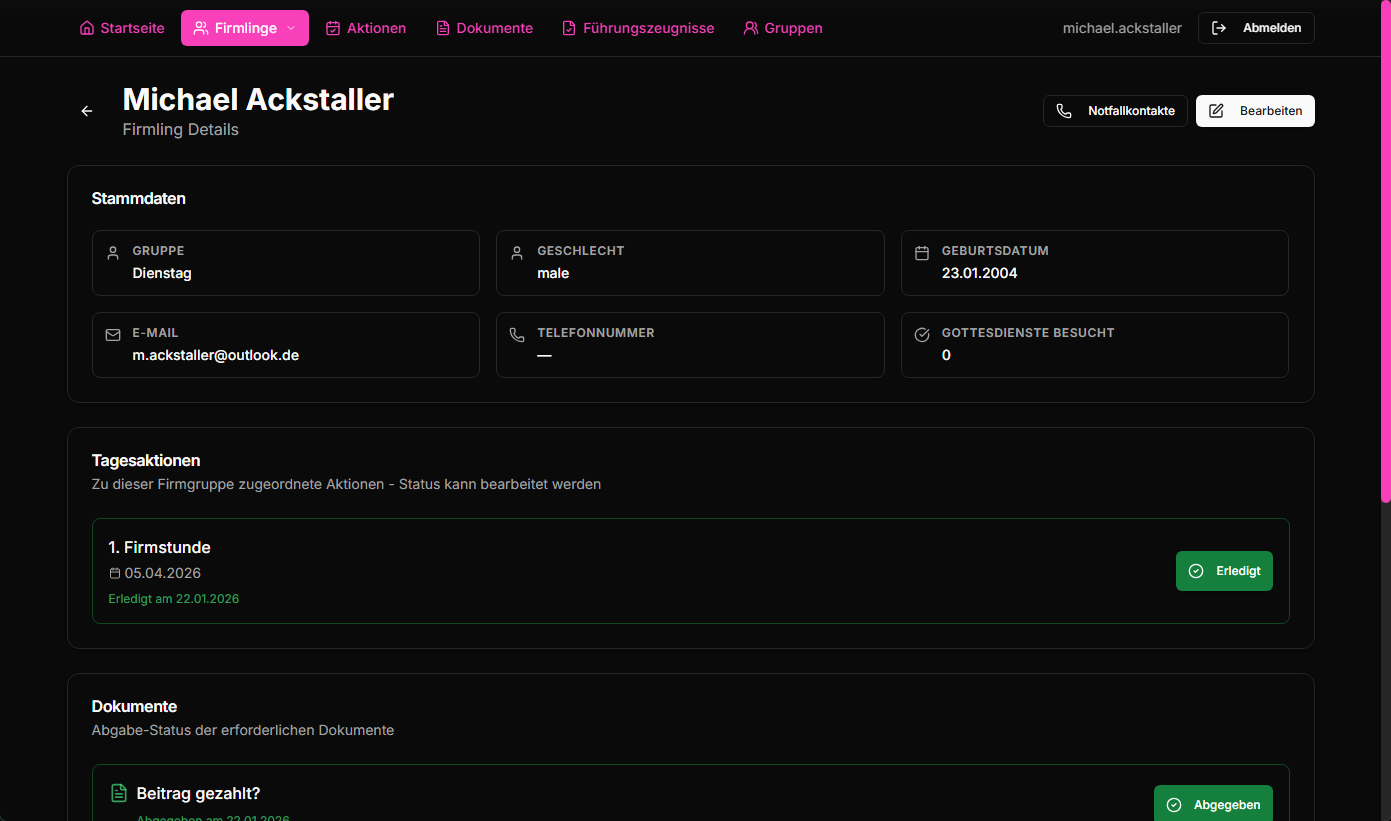Click the michael.ackstaller username
The width and height of the screenshot is (1391, 821).
pyautogui.click(x=1122, y=28)
